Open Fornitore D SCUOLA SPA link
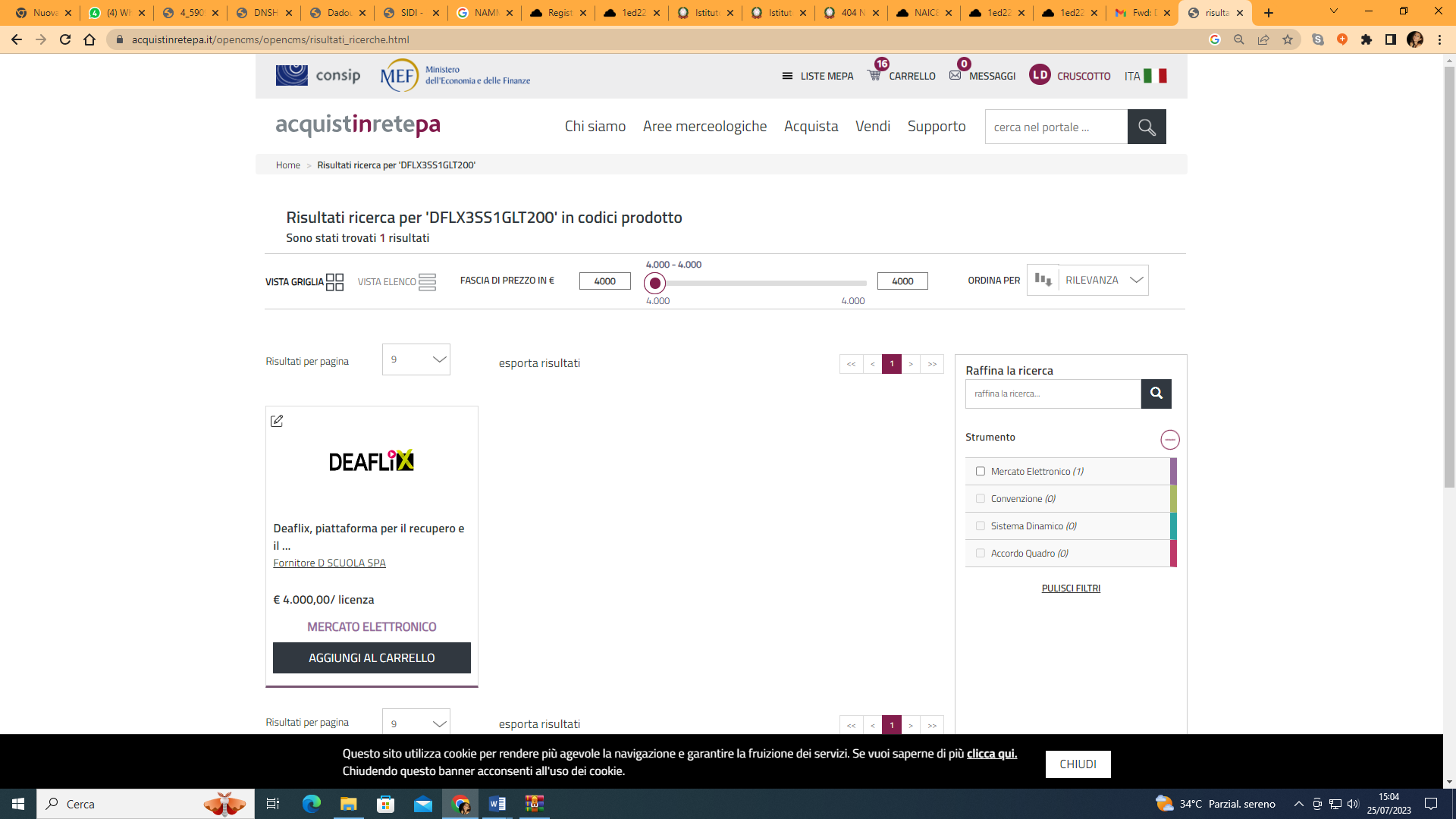The height and width of the screenshot is (819, 1456). (x=329, y=563)
